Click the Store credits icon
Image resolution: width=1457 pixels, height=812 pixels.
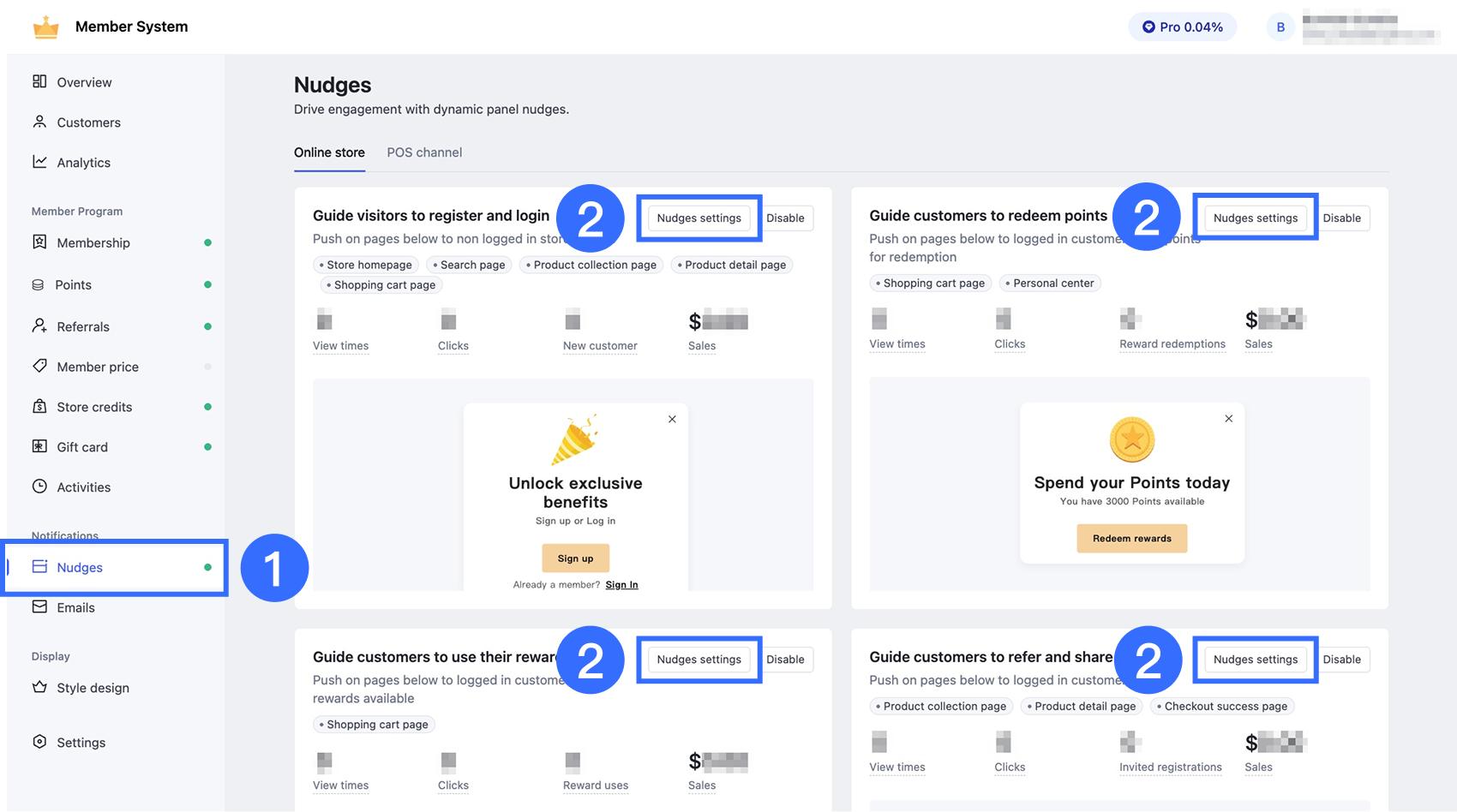39,406
